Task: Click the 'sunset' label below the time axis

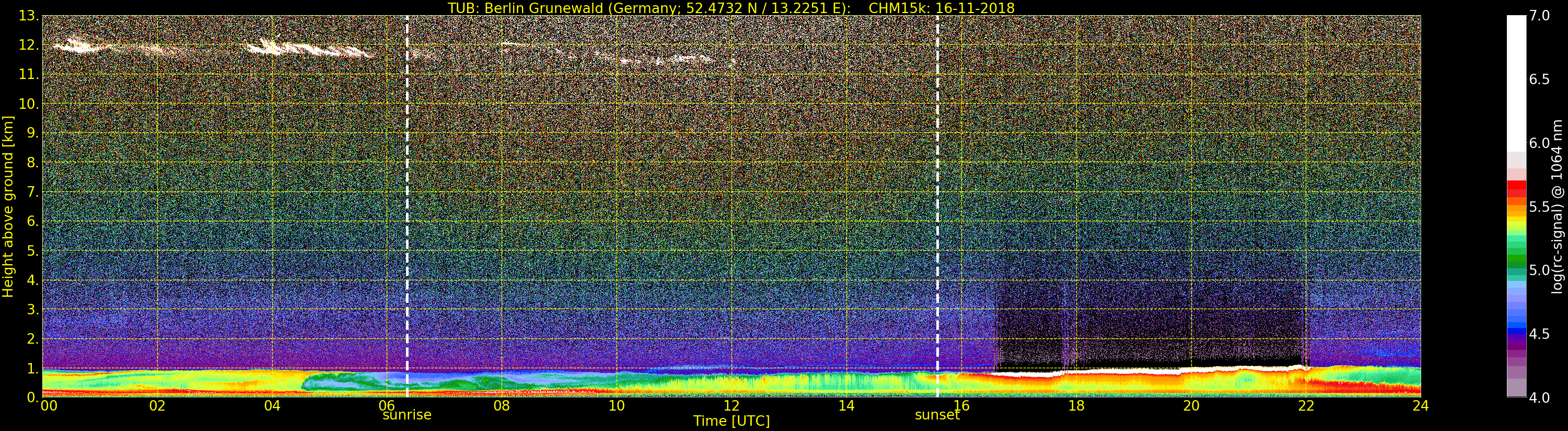Action: click(x=937, y=415)
